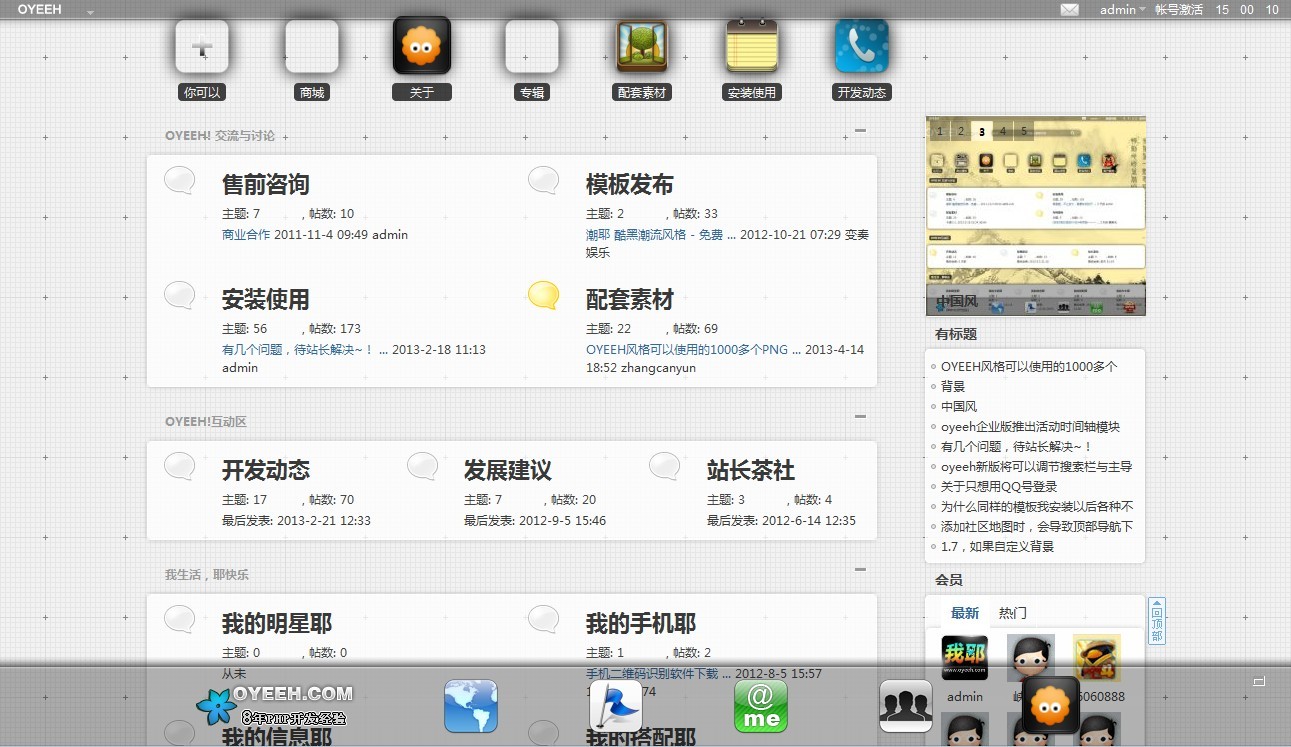Screen dimensions: 1291x747
Task: Open the 配套素材 tree icon
Action: [x=642, y=46]
